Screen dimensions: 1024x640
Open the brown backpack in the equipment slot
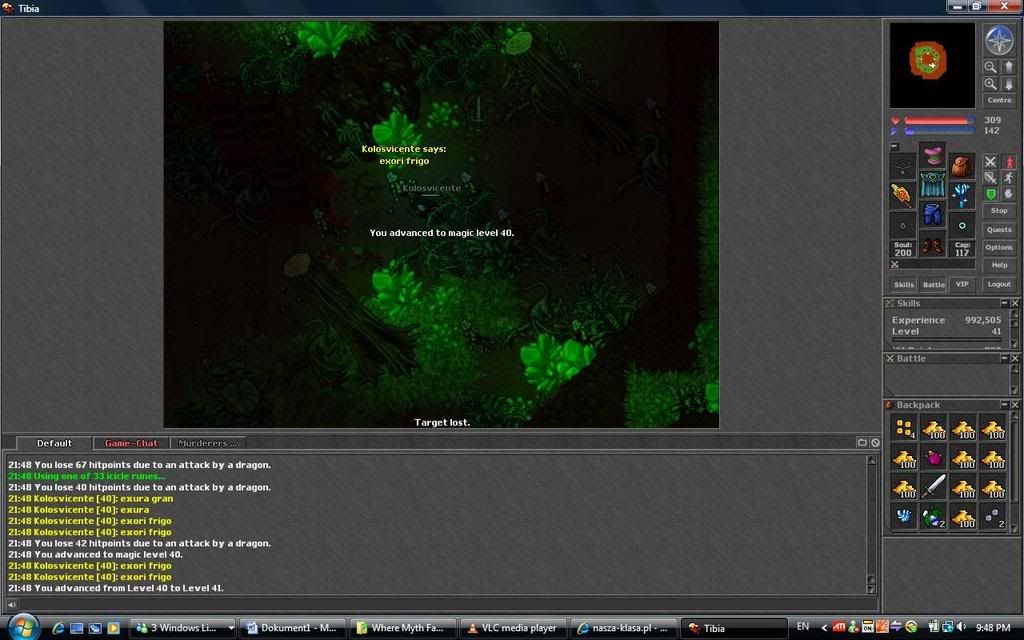[962, 167]
